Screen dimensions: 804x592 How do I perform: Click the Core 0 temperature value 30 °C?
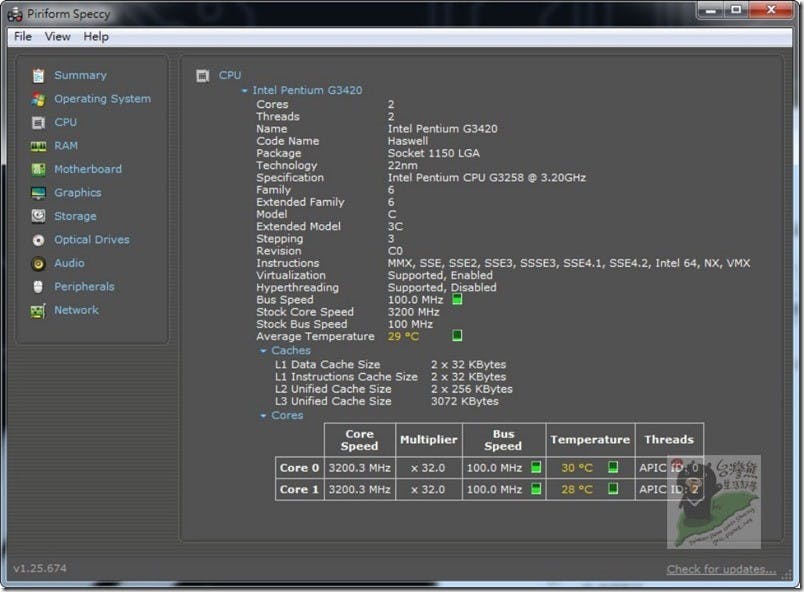point(576,468)
